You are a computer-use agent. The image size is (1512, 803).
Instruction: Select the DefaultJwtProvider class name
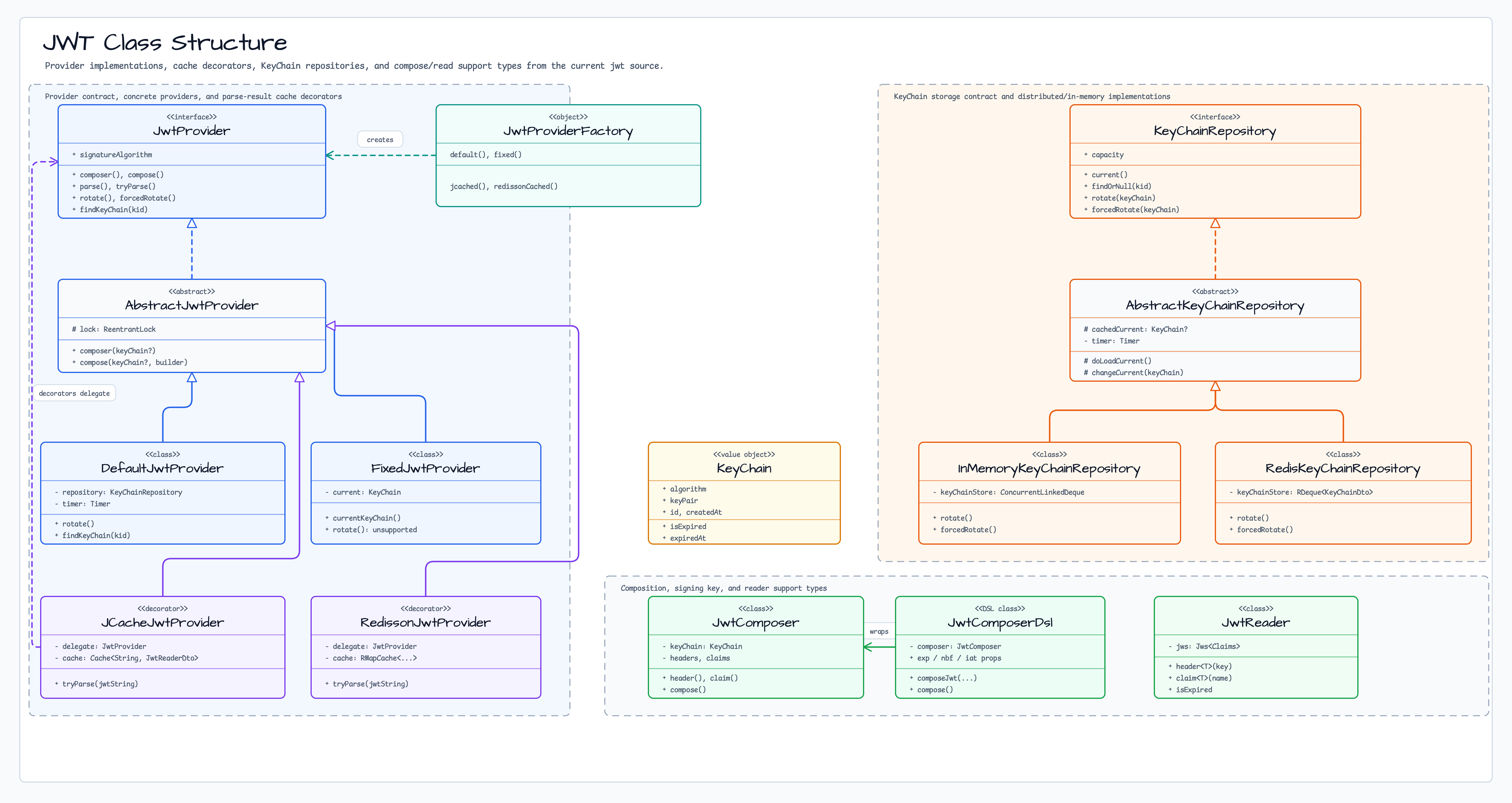163,468
